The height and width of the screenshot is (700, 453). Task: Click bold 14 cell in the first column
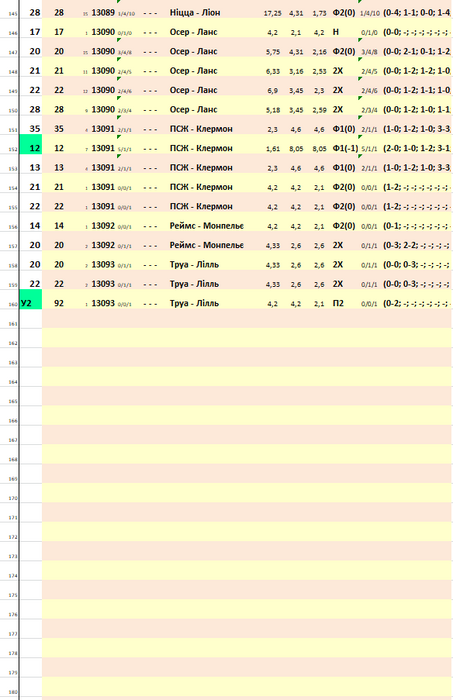pos(35,225)
